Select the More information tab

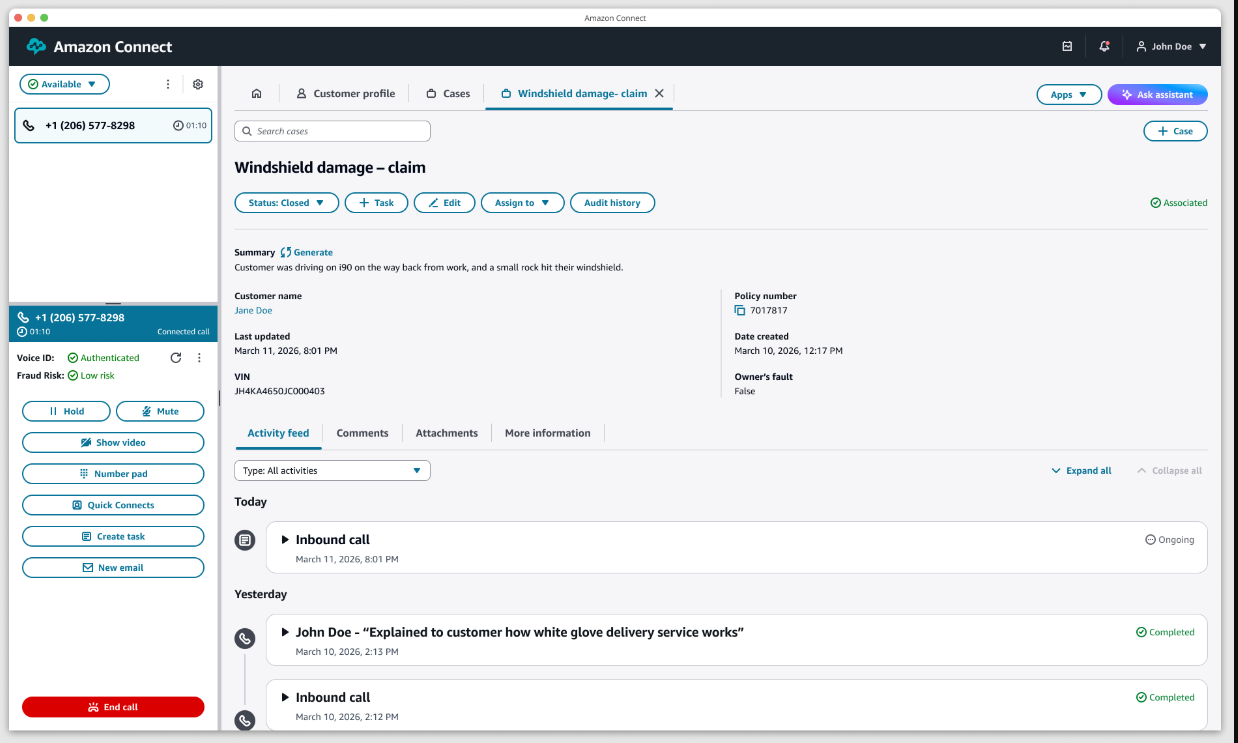[x=548, y=433]
